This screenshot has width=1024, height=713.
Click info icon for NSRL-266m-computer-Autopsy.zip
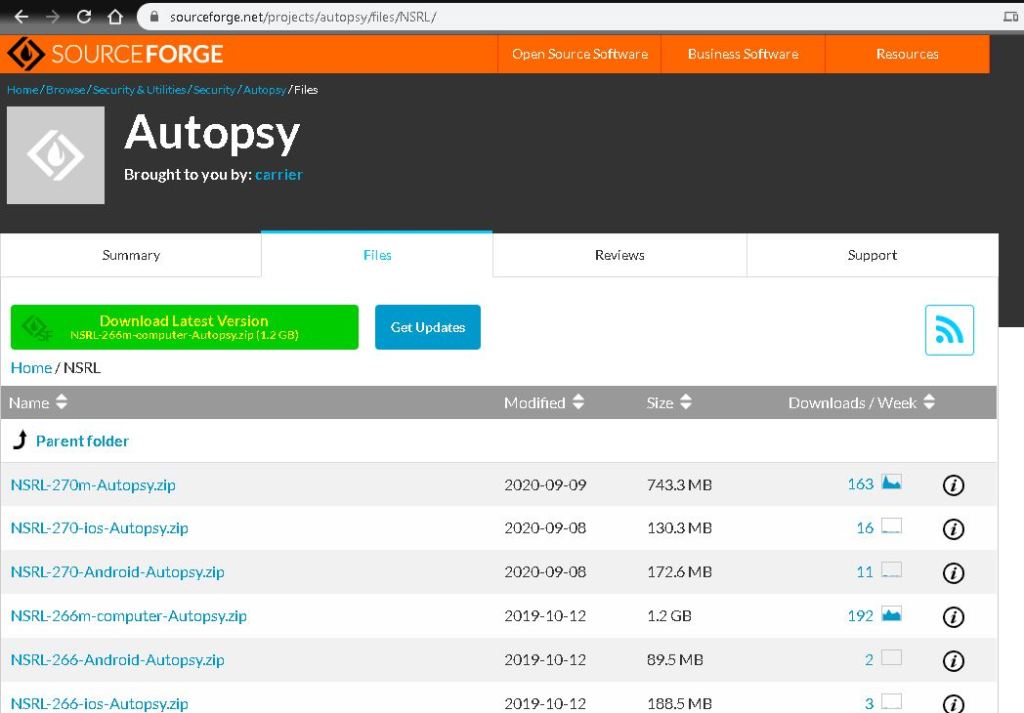click(953, 617)
